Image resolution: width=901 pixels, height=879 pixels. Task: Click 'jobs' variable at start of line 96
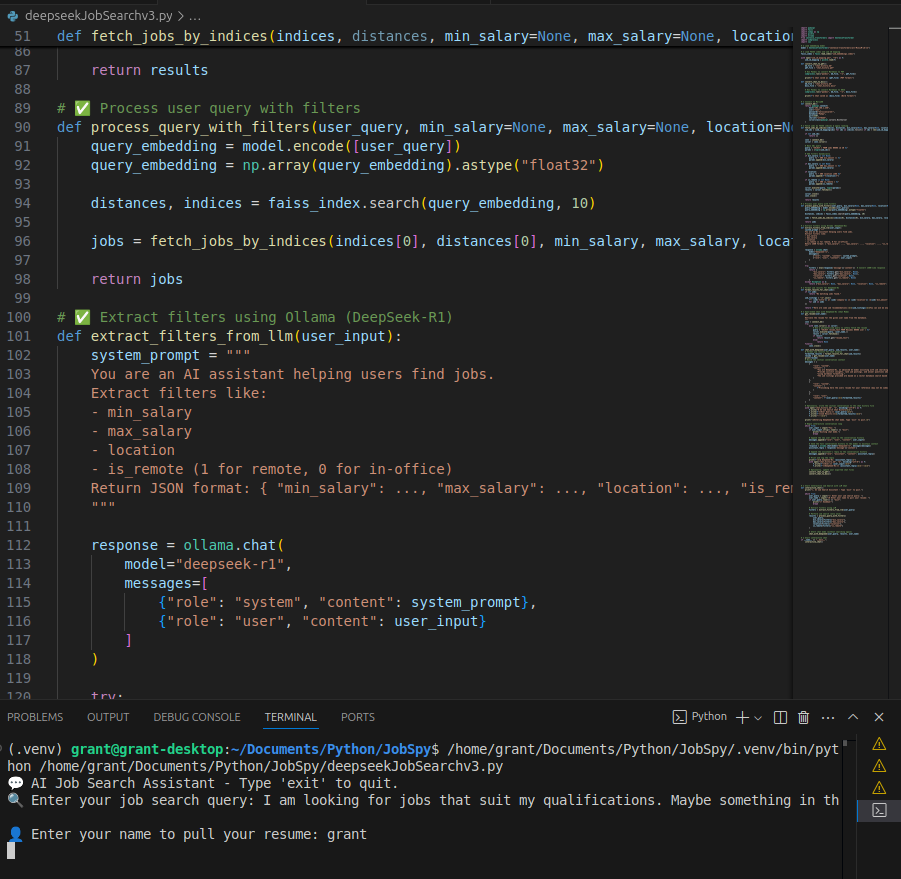107,241
